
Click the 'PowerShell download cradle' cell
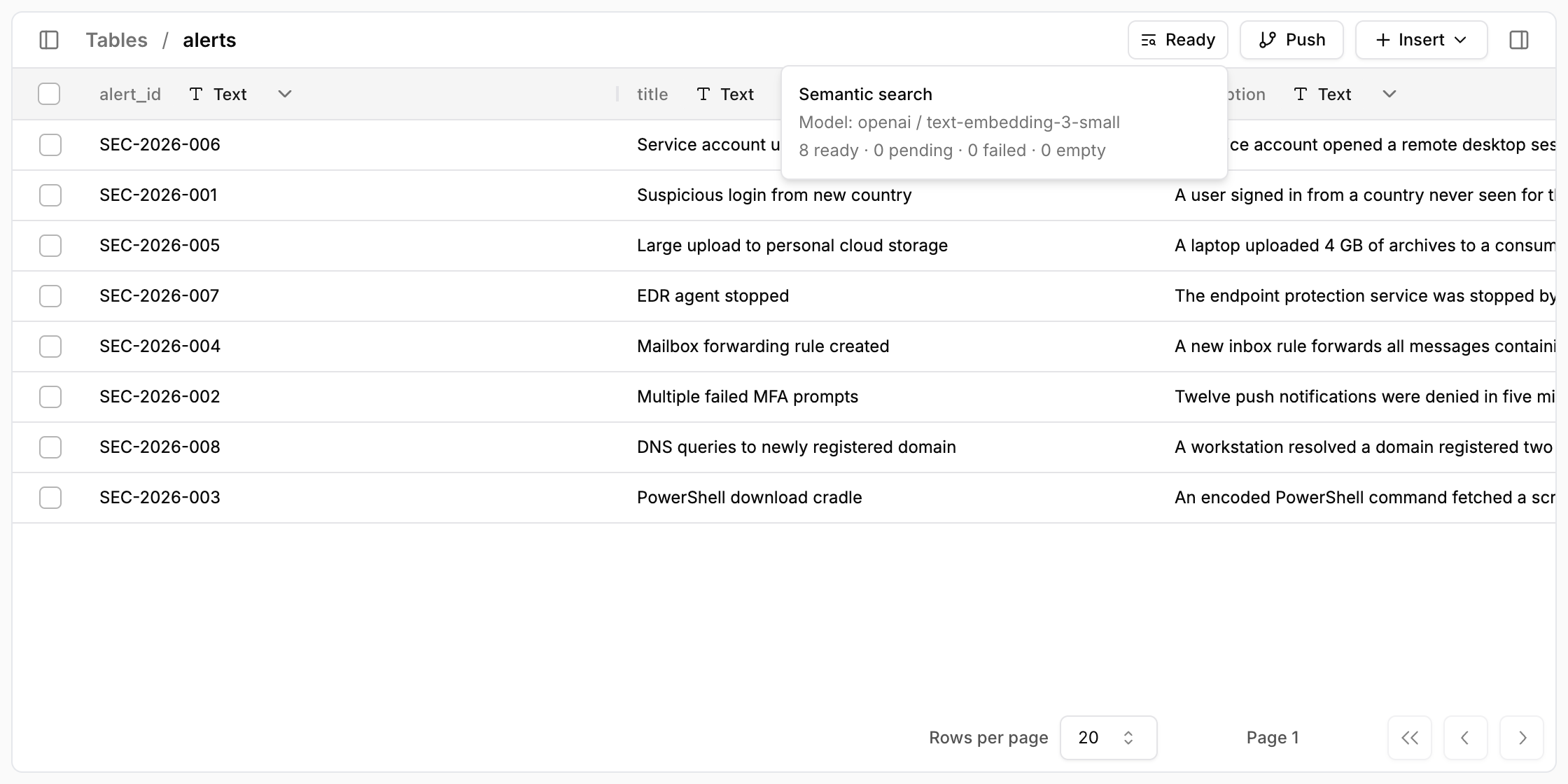750,498
